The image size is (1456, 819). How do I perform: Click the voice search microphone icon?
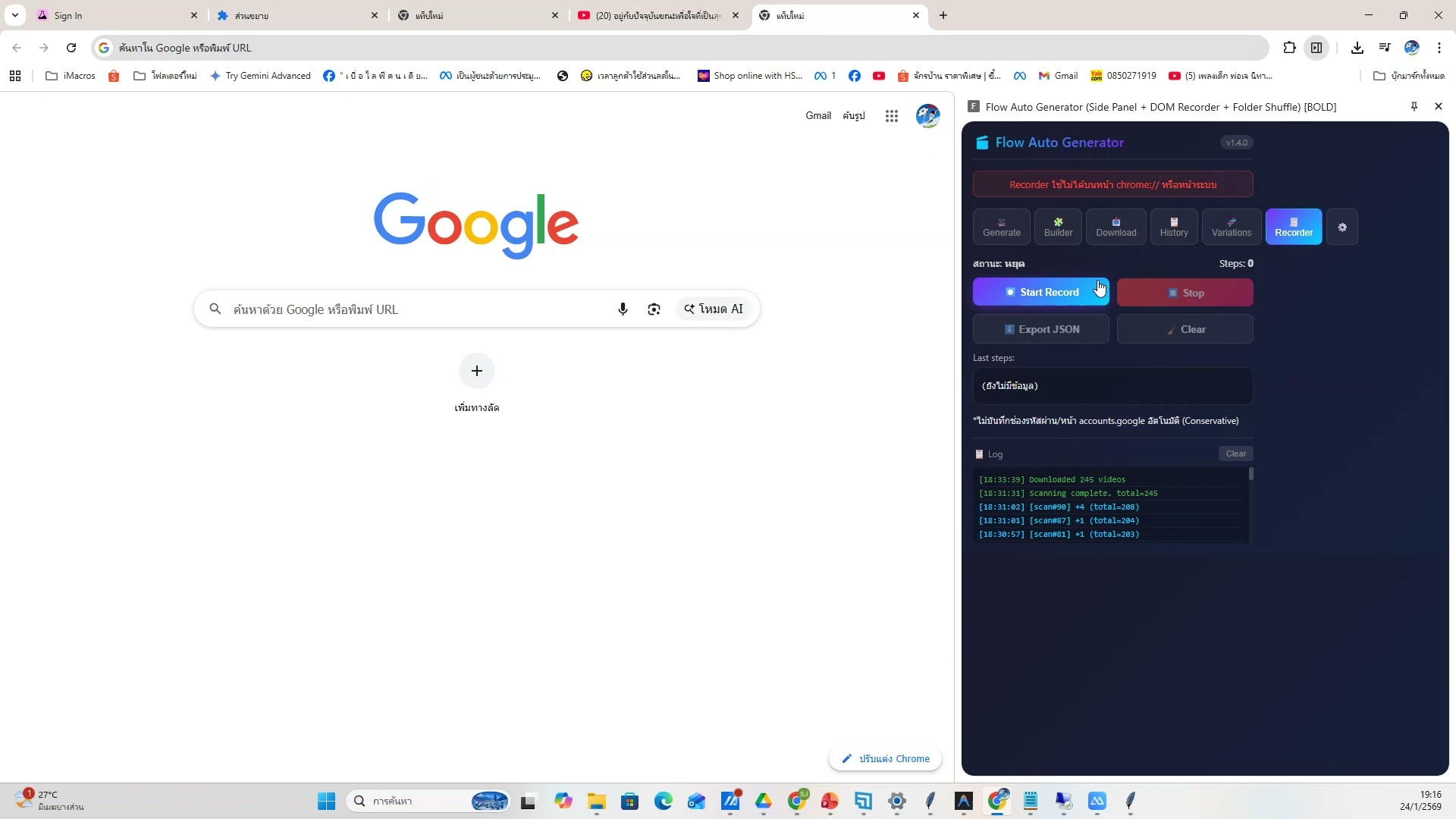pyautogui.click(x=623, y=309)
